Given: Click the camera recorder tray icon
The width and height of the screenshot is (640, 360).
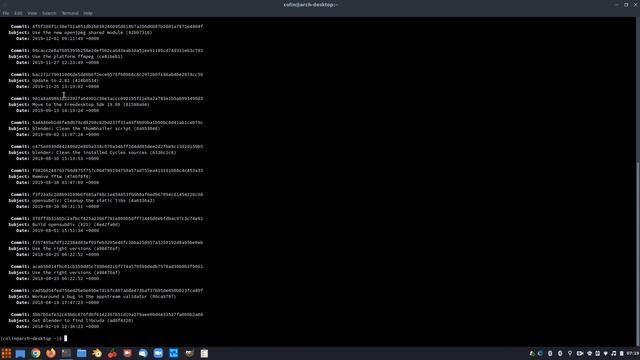Looking at the screenshot, I should coord(580,353).
